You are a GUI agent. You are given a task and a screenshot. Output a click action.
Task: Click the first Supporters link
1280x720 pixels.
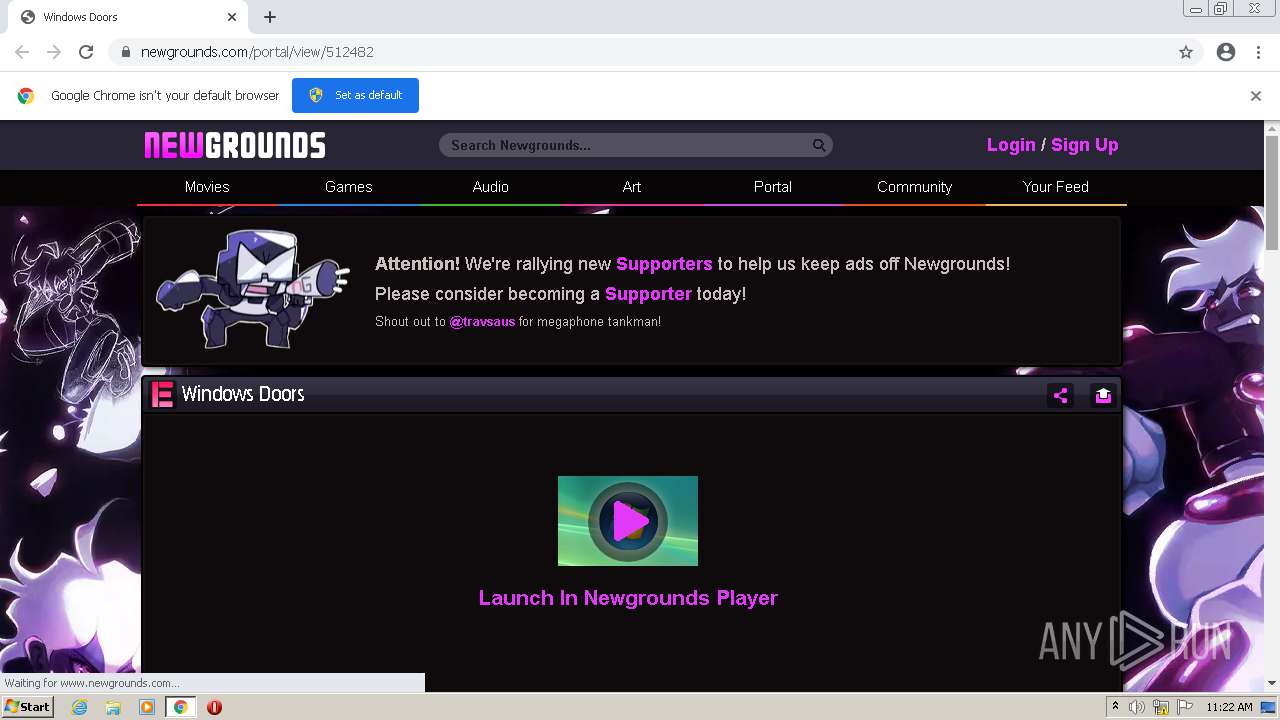click(664, 264)
